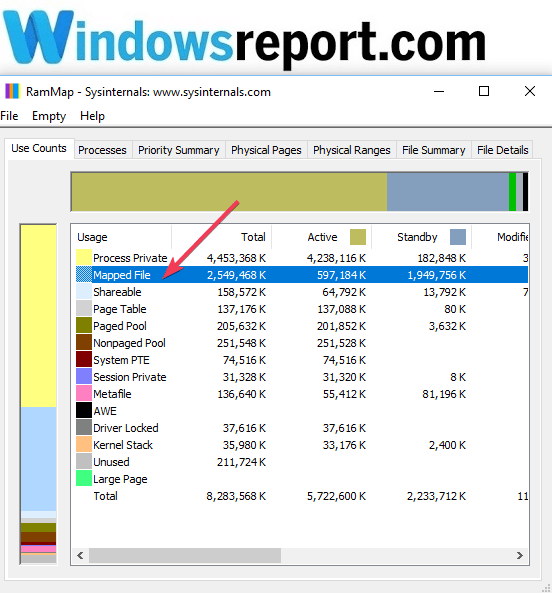Open the Empty menu

(49, 116)
